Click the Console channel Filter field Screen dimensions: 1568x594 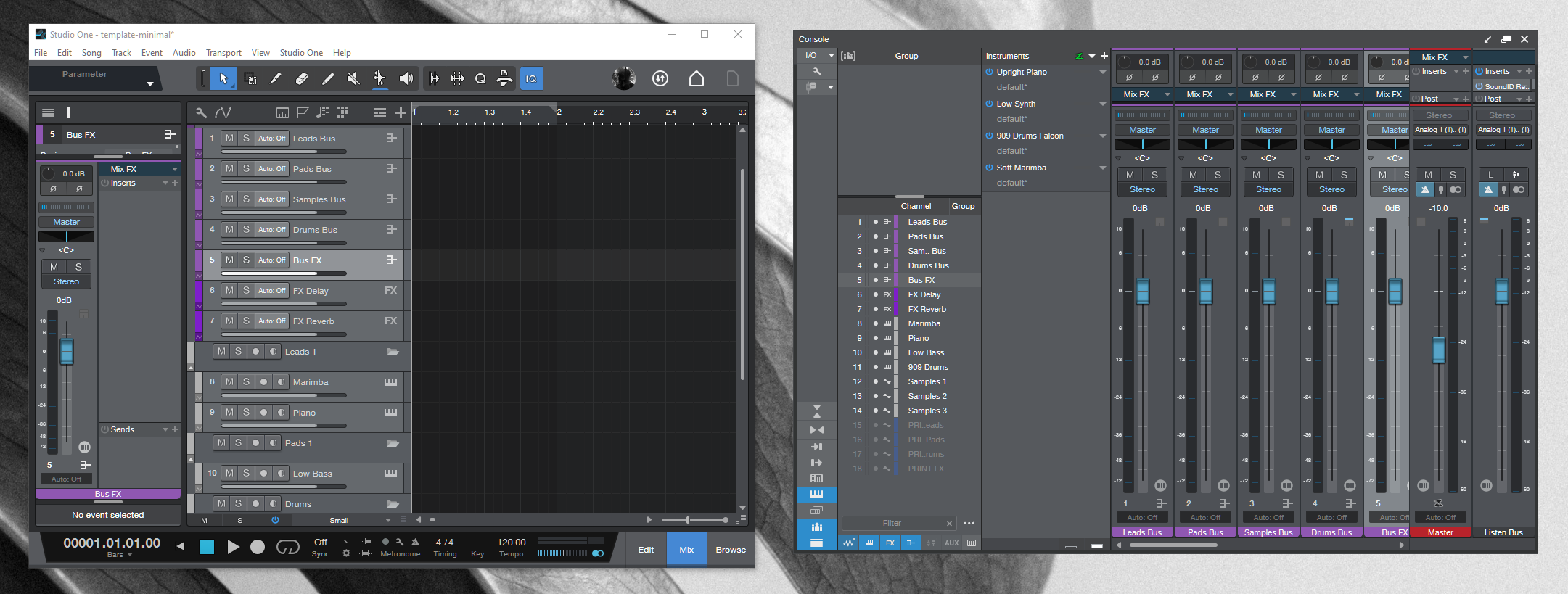pos(898,523)
